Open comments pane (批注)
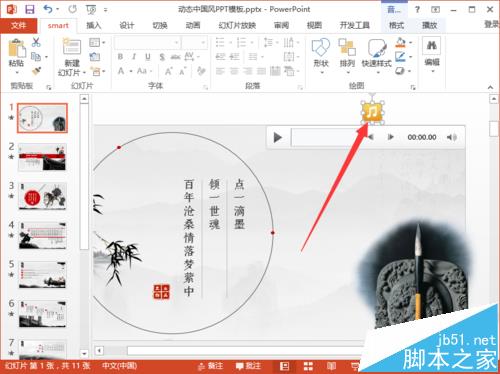 [x=248, y=366]
